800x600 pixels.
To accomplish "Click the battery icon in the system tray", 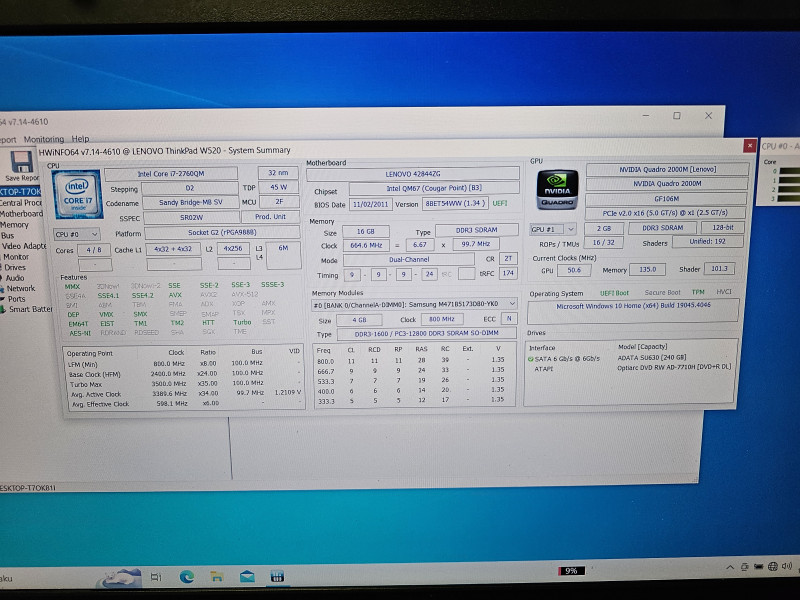I will coord(759,566).
